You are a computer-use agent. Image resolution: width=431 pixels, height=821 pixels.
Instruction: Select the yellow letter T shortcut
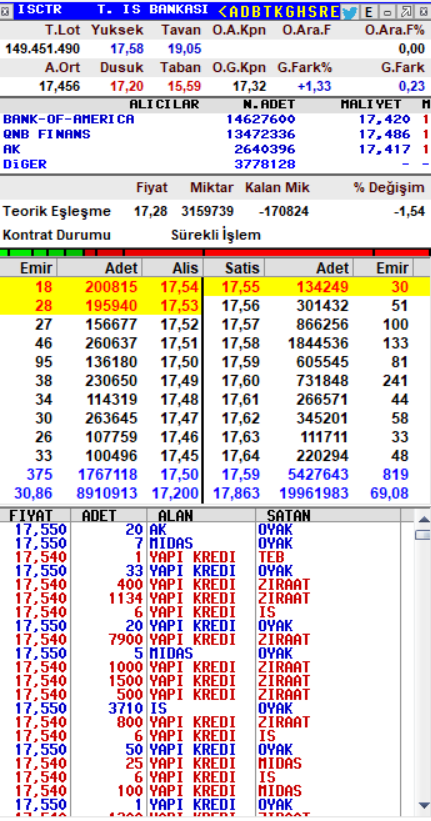[267, 11]
